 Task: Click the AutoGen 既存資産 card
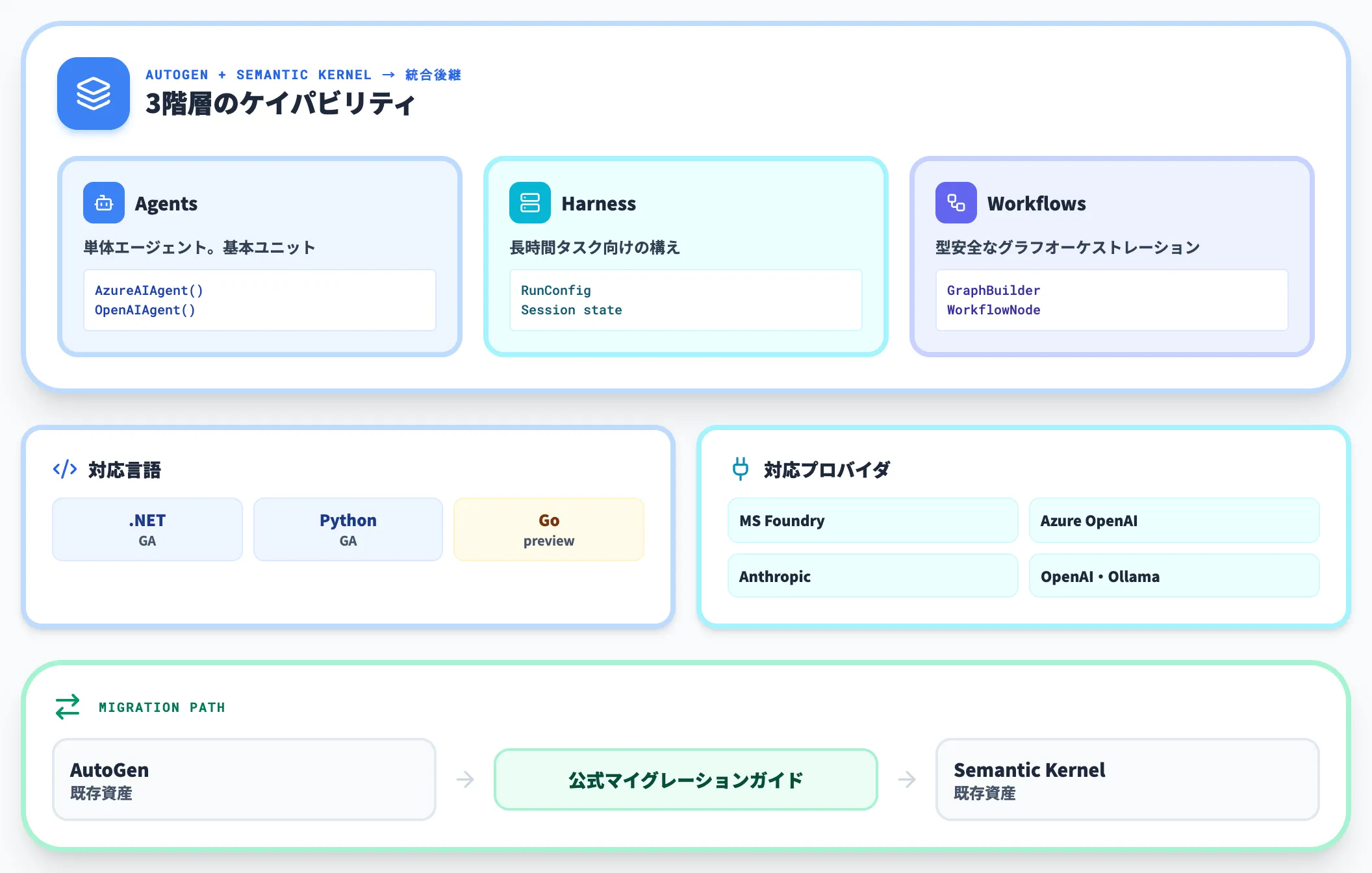pyautogui.click(x=244, y=779)
